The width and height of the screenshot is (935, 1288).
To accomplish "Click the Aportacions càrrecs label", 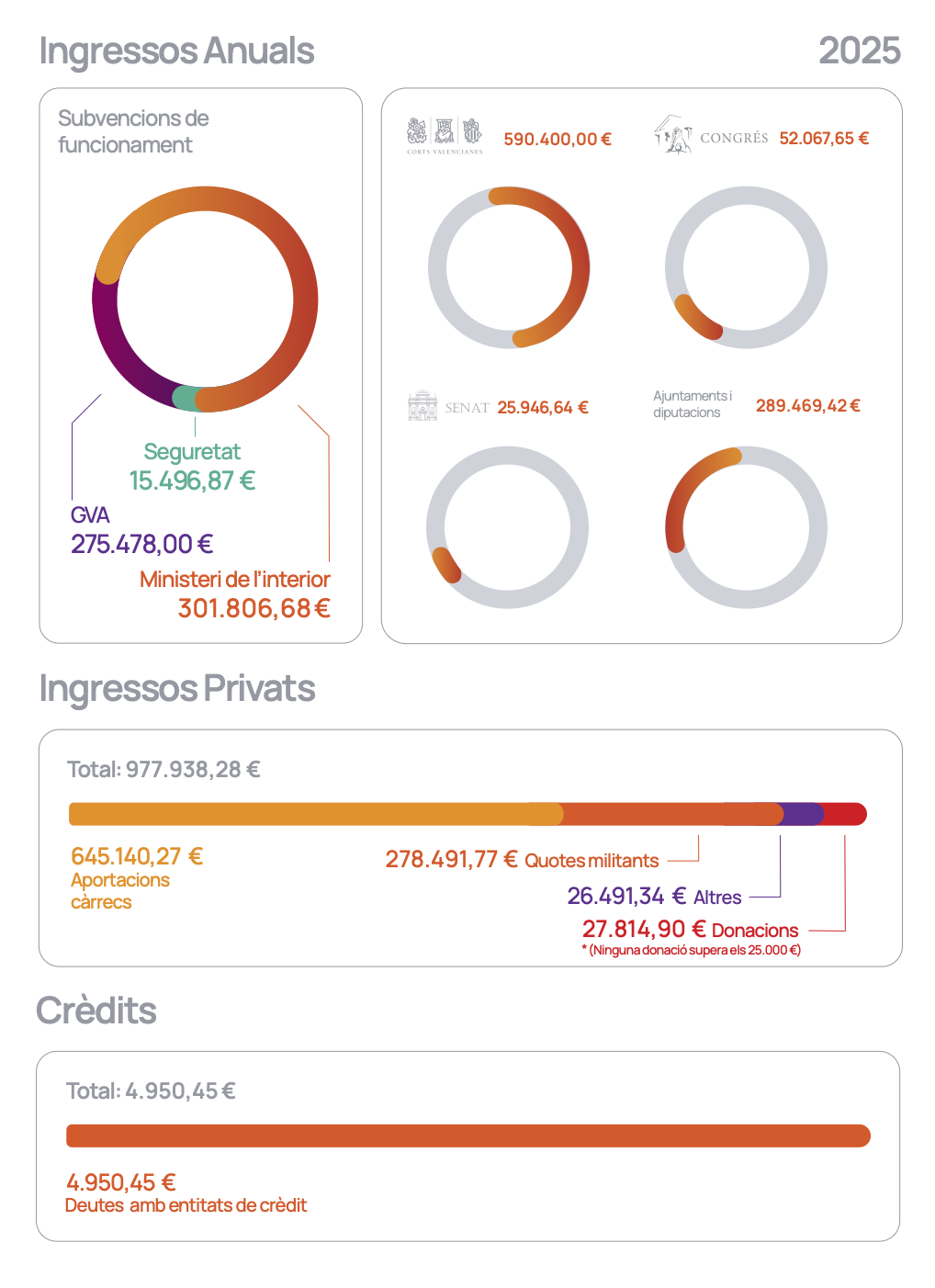I will point(120,891).
